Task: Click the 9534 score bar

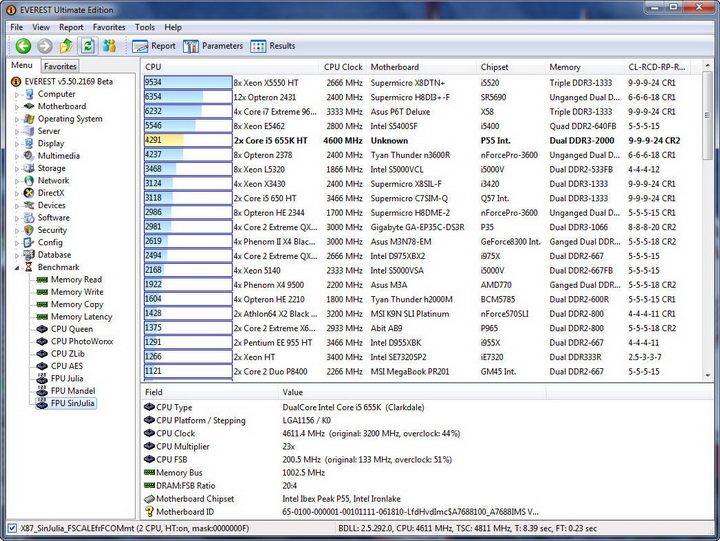Action: pyautogui.click(x=188, y=83)
